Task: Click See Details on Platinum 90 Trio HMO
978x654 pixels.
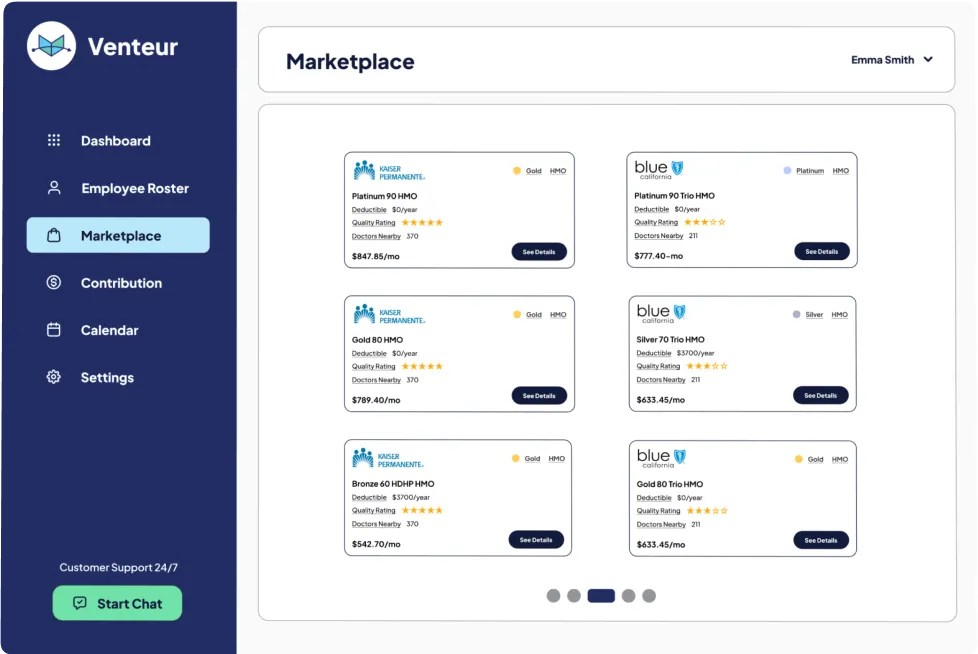Action: pos(821,251)
